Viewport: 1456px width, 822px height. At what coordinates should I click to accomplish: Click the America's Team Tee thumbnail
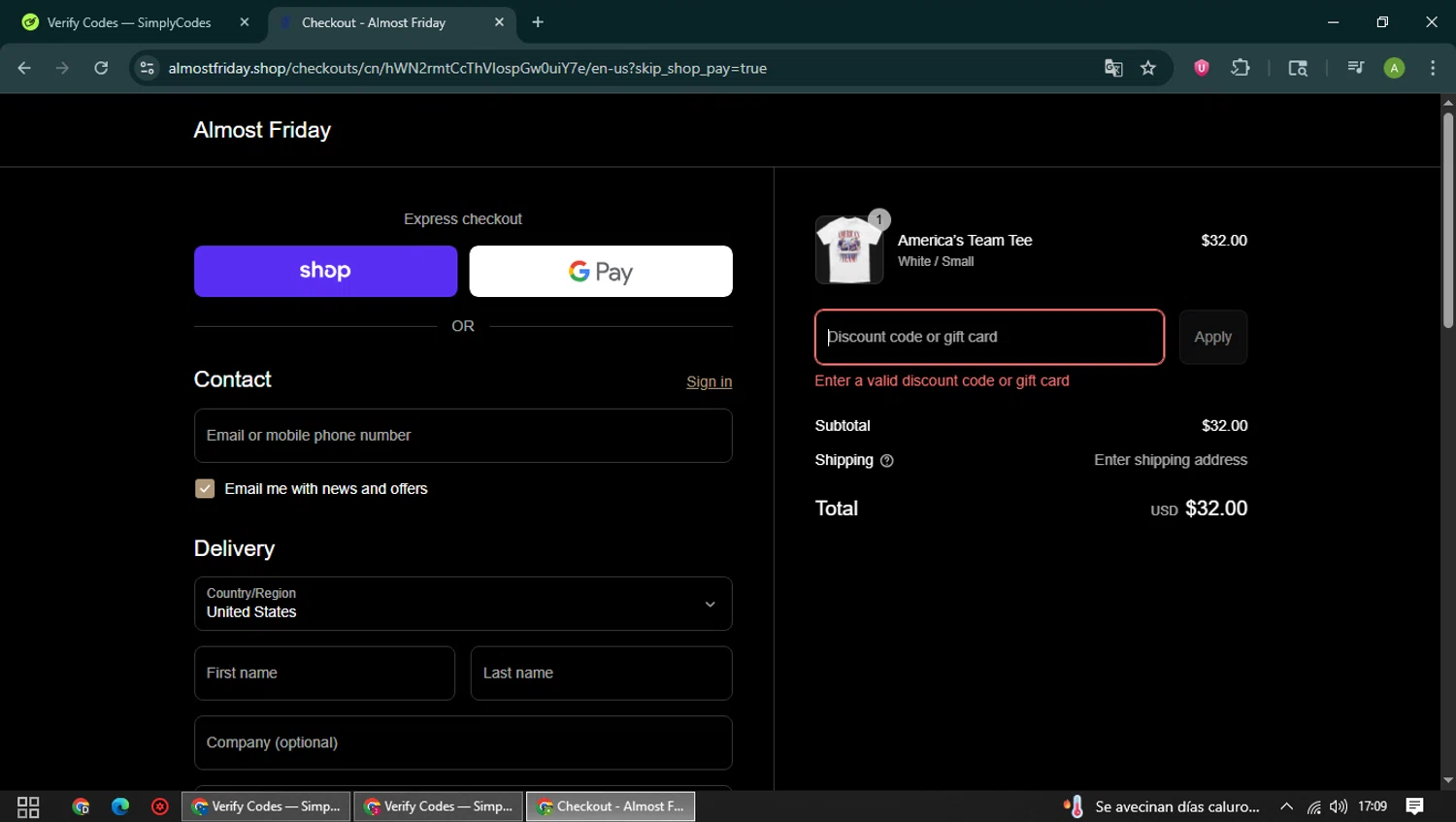click(849, 250)
